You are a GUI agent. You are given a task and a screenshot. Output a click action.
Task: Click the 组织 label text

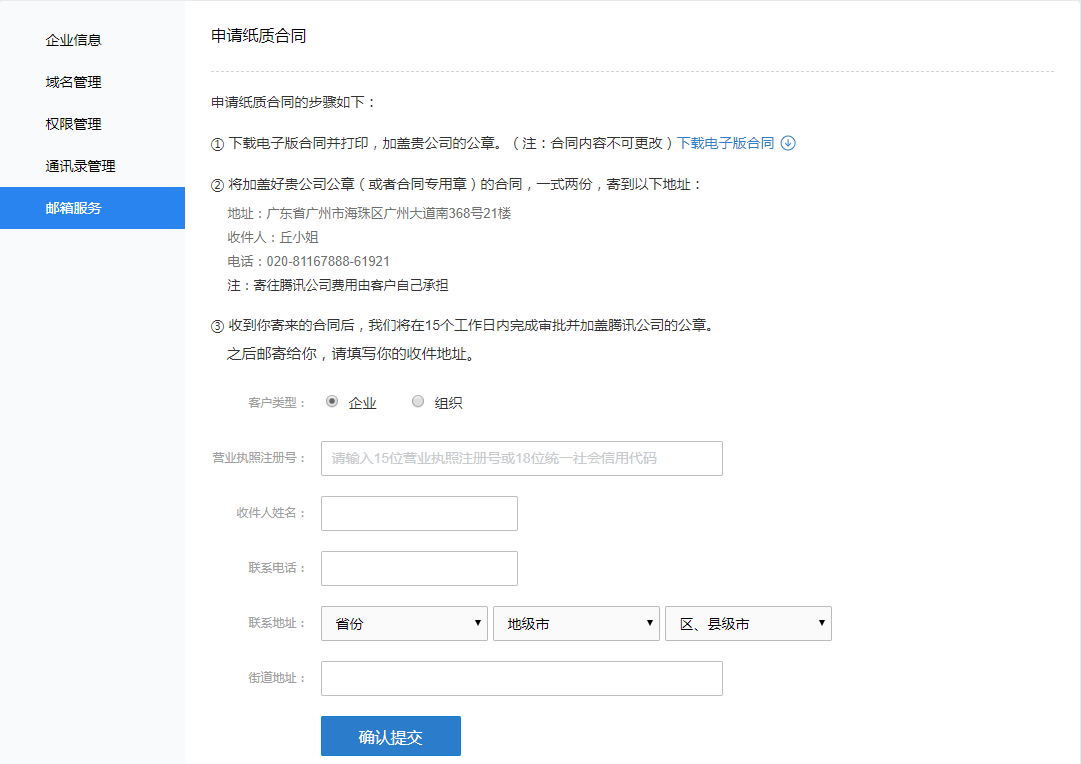[x=448, y=403]
